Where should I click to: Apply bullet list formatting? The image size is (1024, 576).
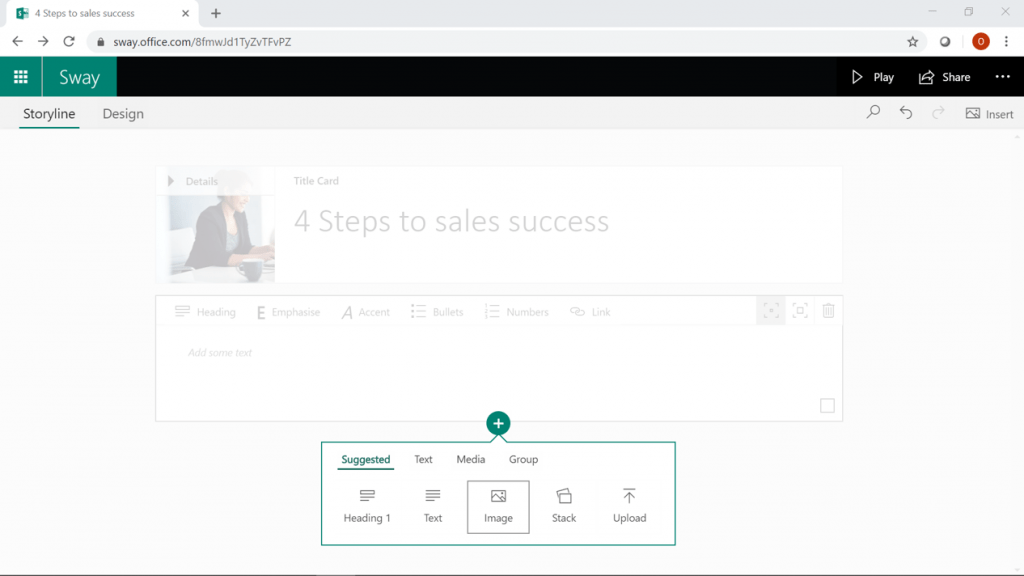(x=437, y=311)
